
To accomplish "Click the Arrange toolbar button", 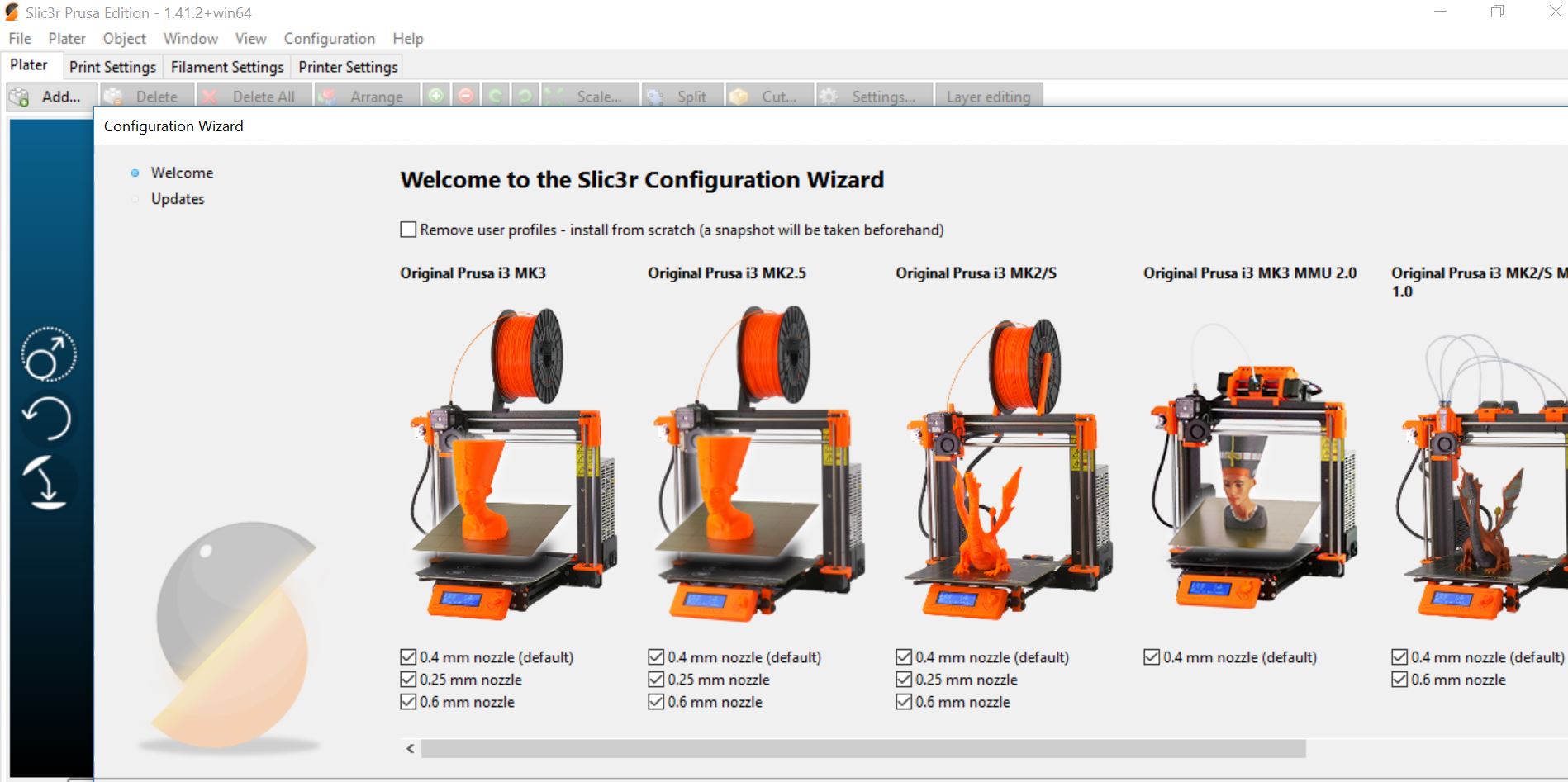I will (366, 97).
